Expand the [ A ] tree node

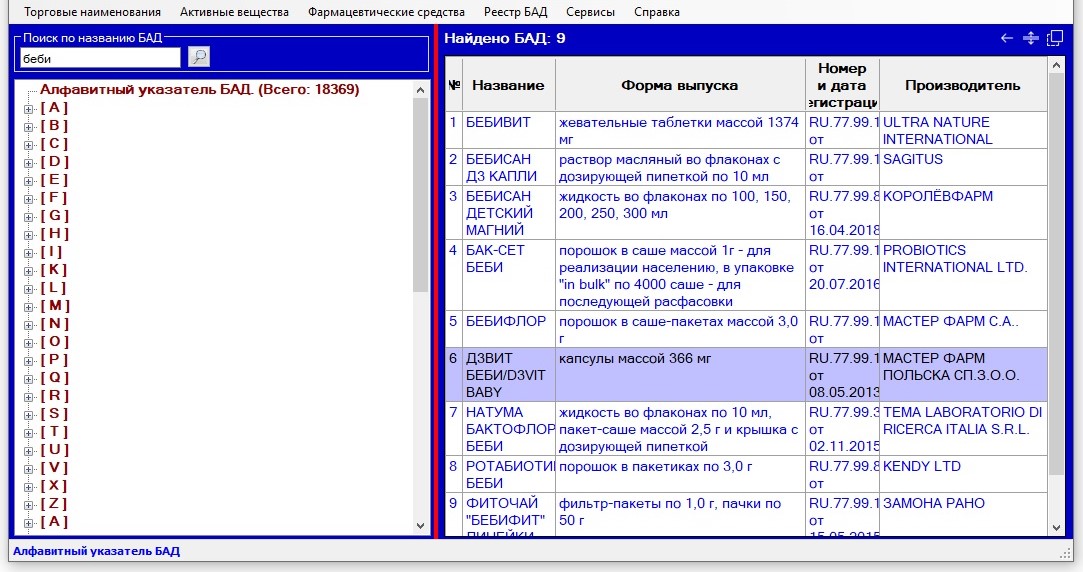[29, 108]
